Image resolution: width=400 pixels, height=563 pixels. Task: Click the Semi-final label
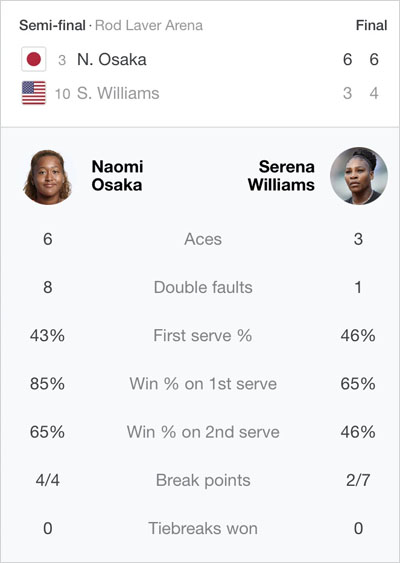52,25
